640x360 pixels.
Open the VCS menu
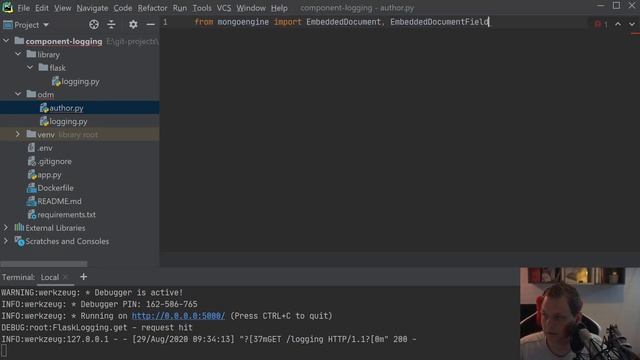(x=224, y=8)
